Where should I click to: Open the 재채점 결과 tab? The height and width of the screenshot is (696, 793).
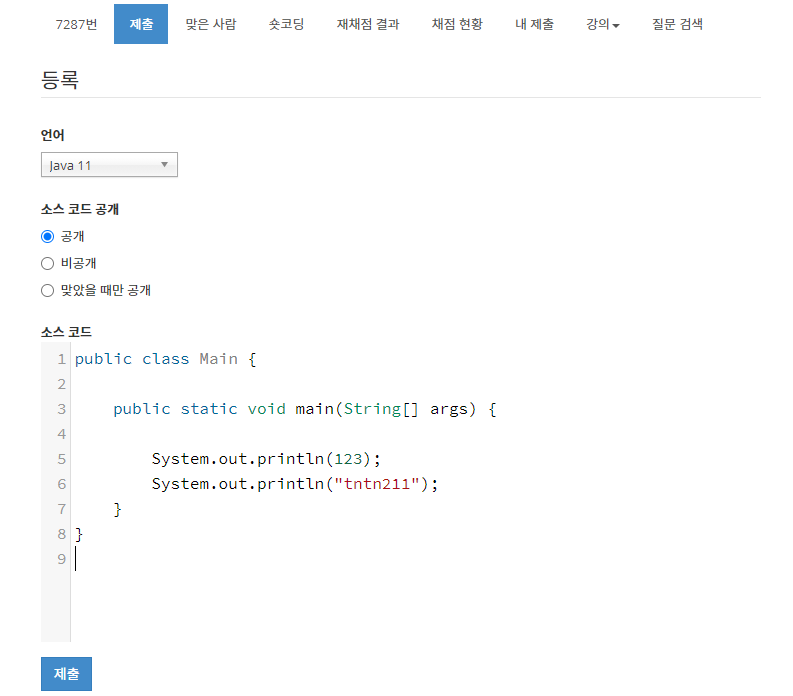click(x=368, y=24)
